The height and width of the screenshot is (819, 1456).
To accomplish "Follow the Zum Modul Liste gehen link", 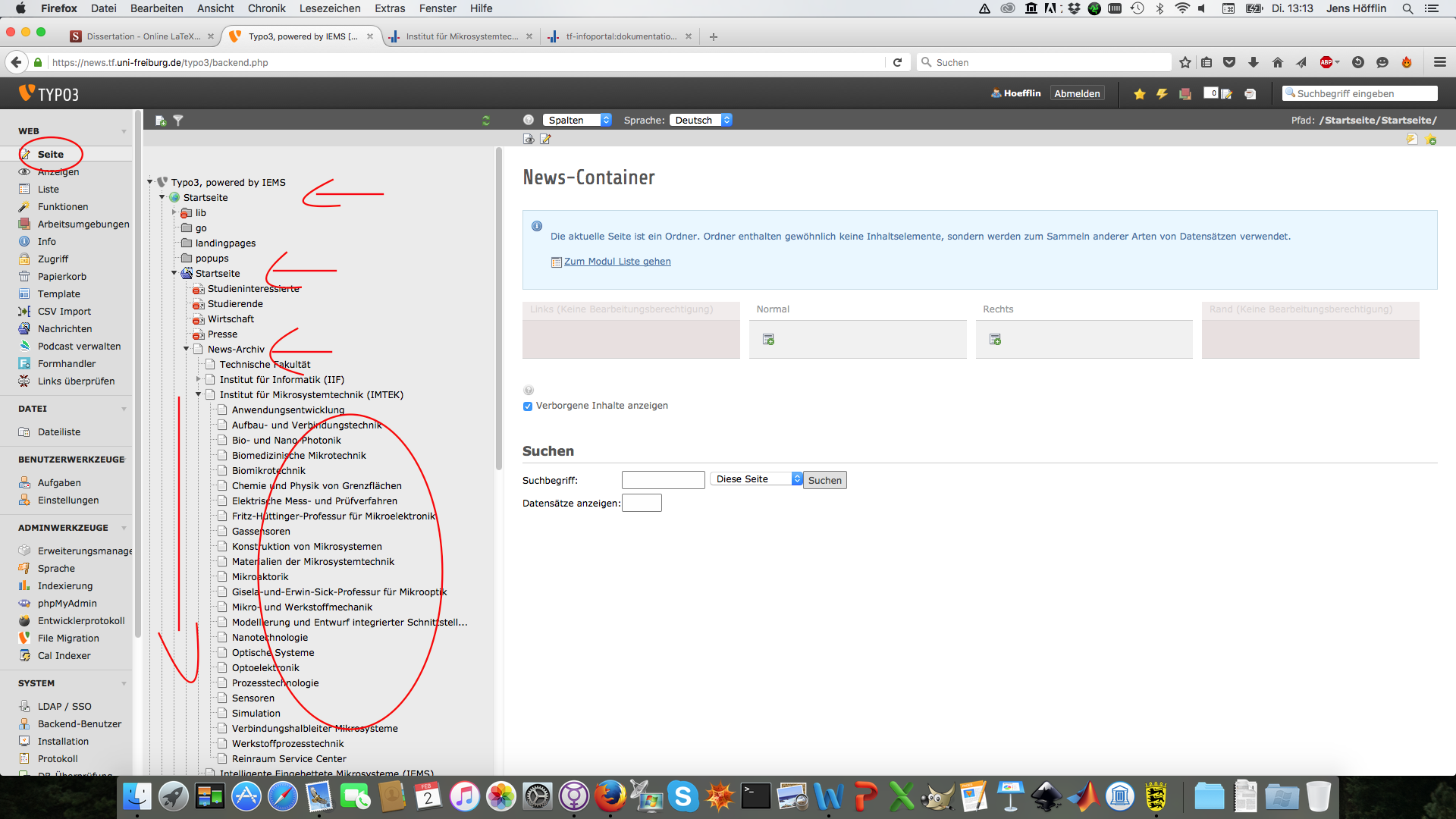I will 617,262.
